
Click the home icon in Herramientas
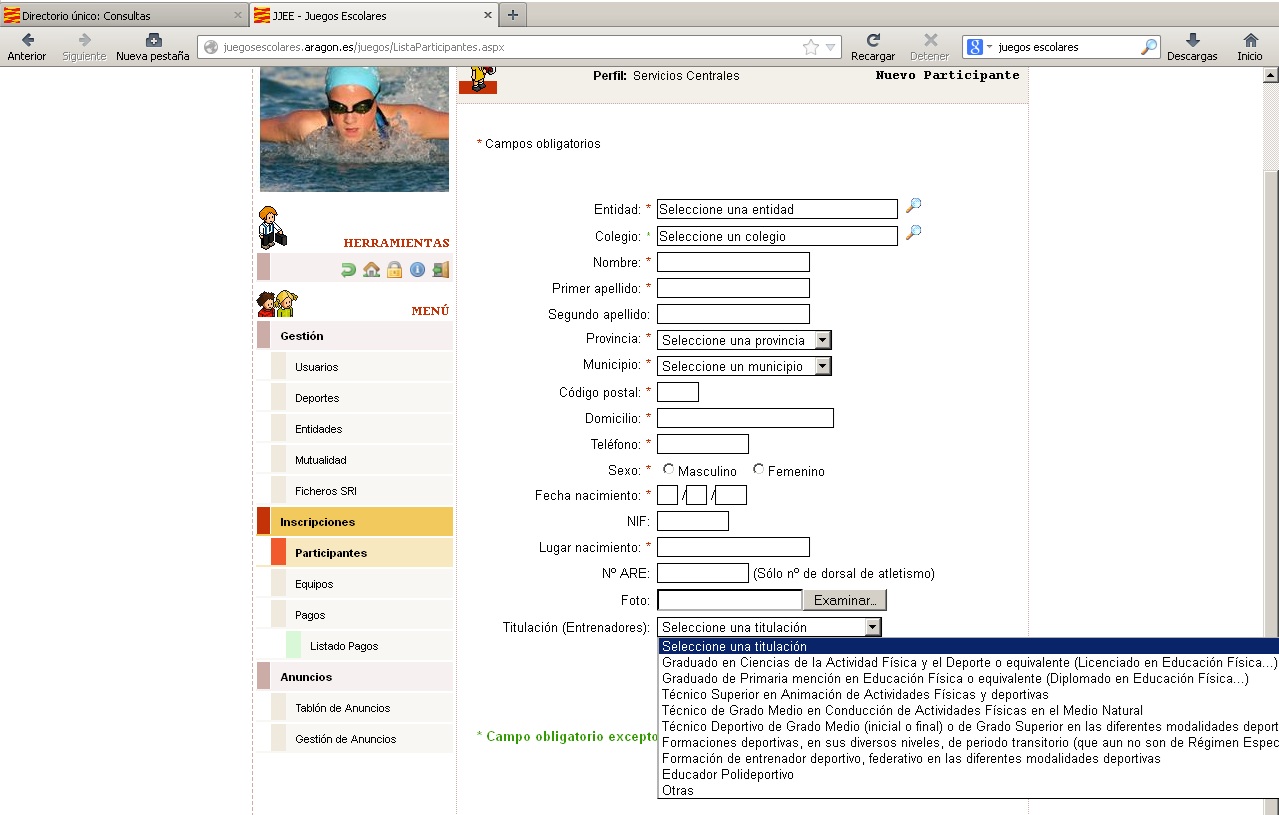[x=371, y=269]
